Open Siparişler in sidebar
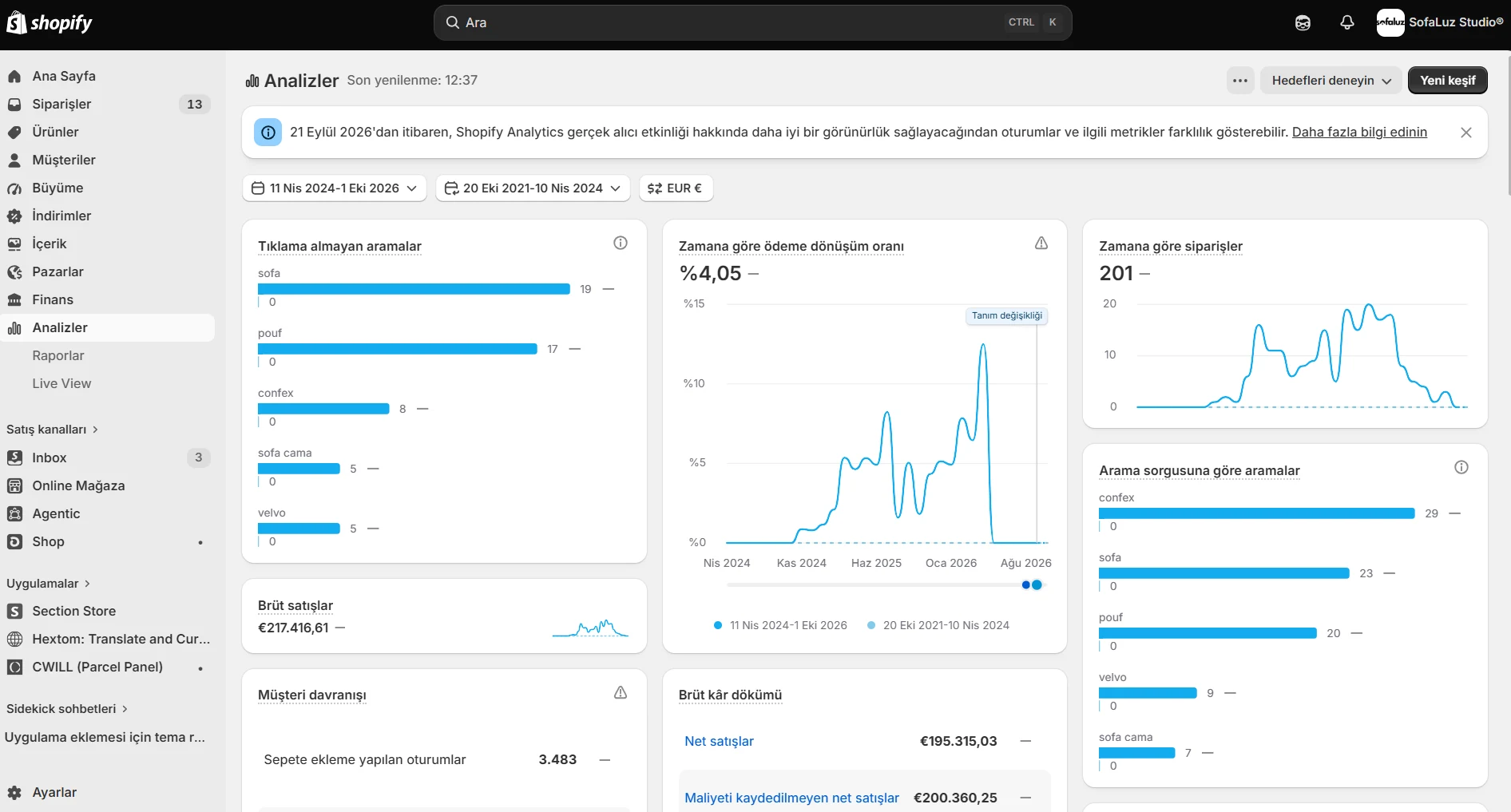1511x812 pixels. (x=108, y=104)
